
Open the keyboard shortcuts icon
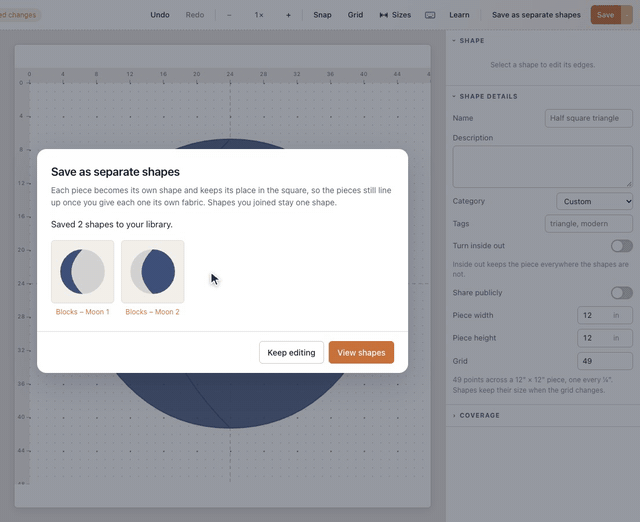point(430,15)
